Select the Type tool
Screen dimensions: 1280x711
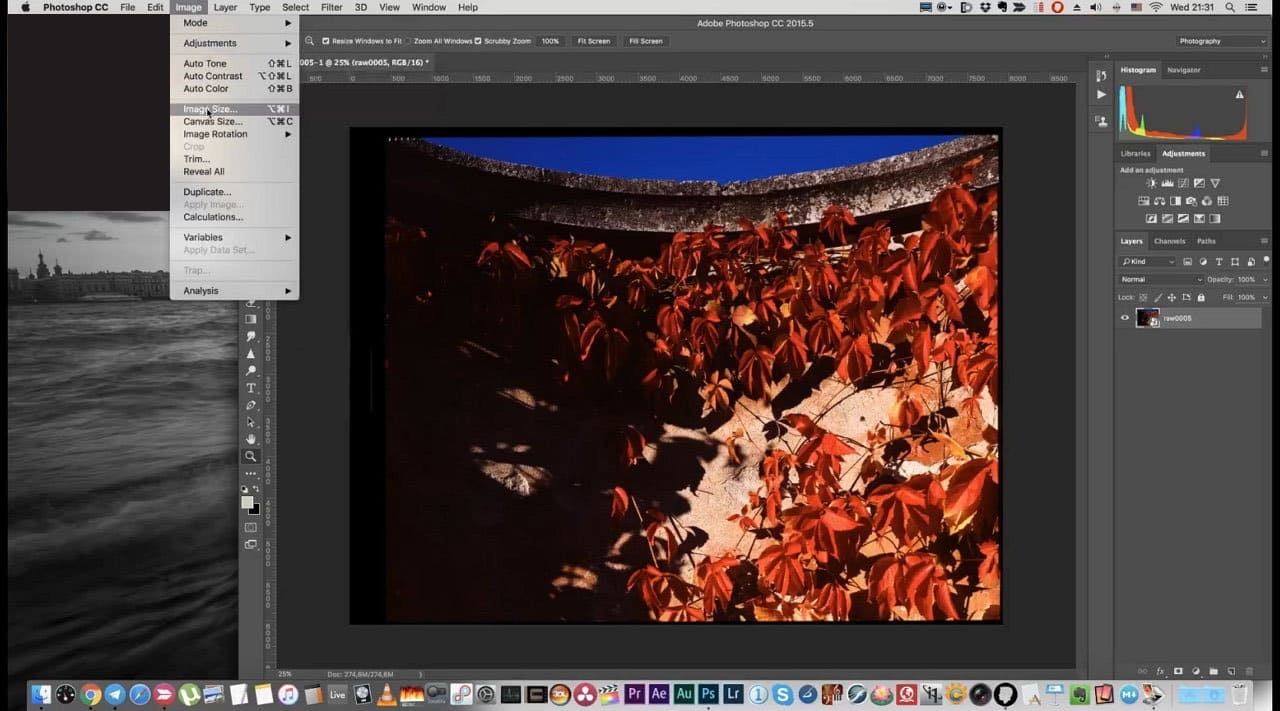tap(250, 387)
